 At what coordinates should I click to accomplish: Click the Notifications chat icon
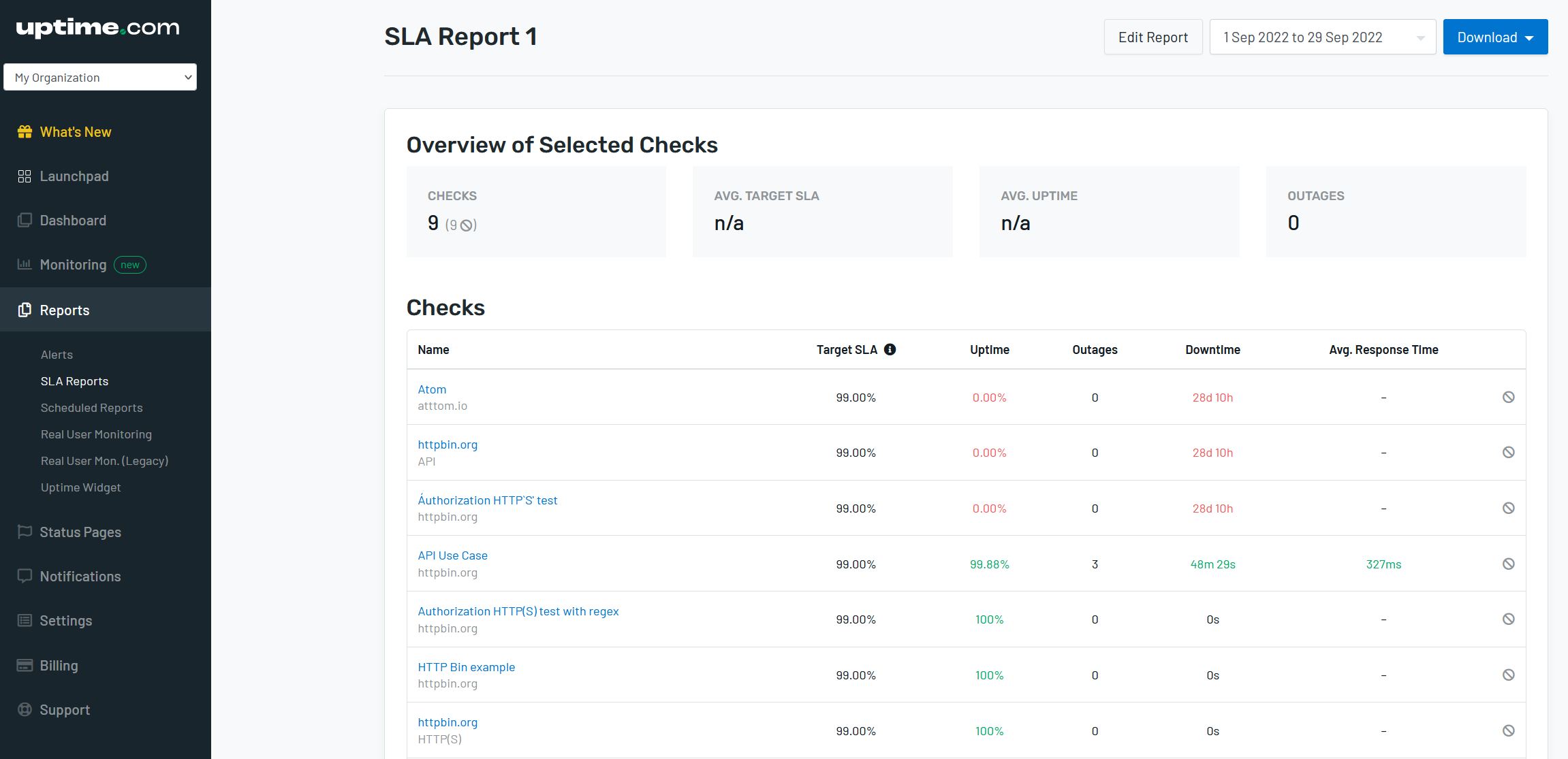[x=25, y=576]
